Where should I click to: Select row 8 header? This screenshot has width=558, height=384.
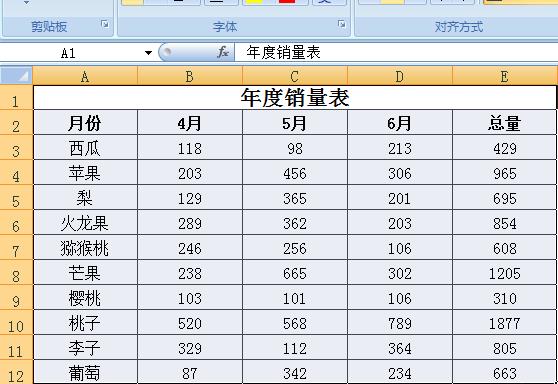(16, 272)
